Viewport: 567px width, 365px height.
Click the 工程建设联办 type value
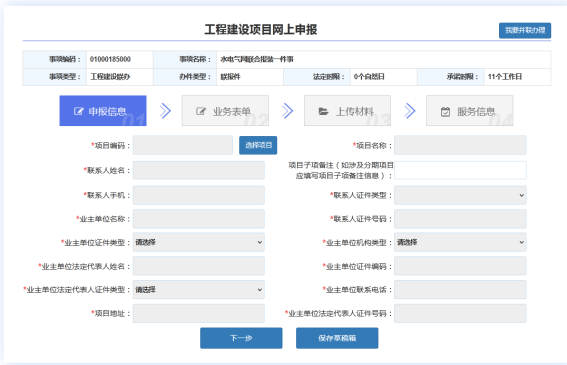click(110, 77)
